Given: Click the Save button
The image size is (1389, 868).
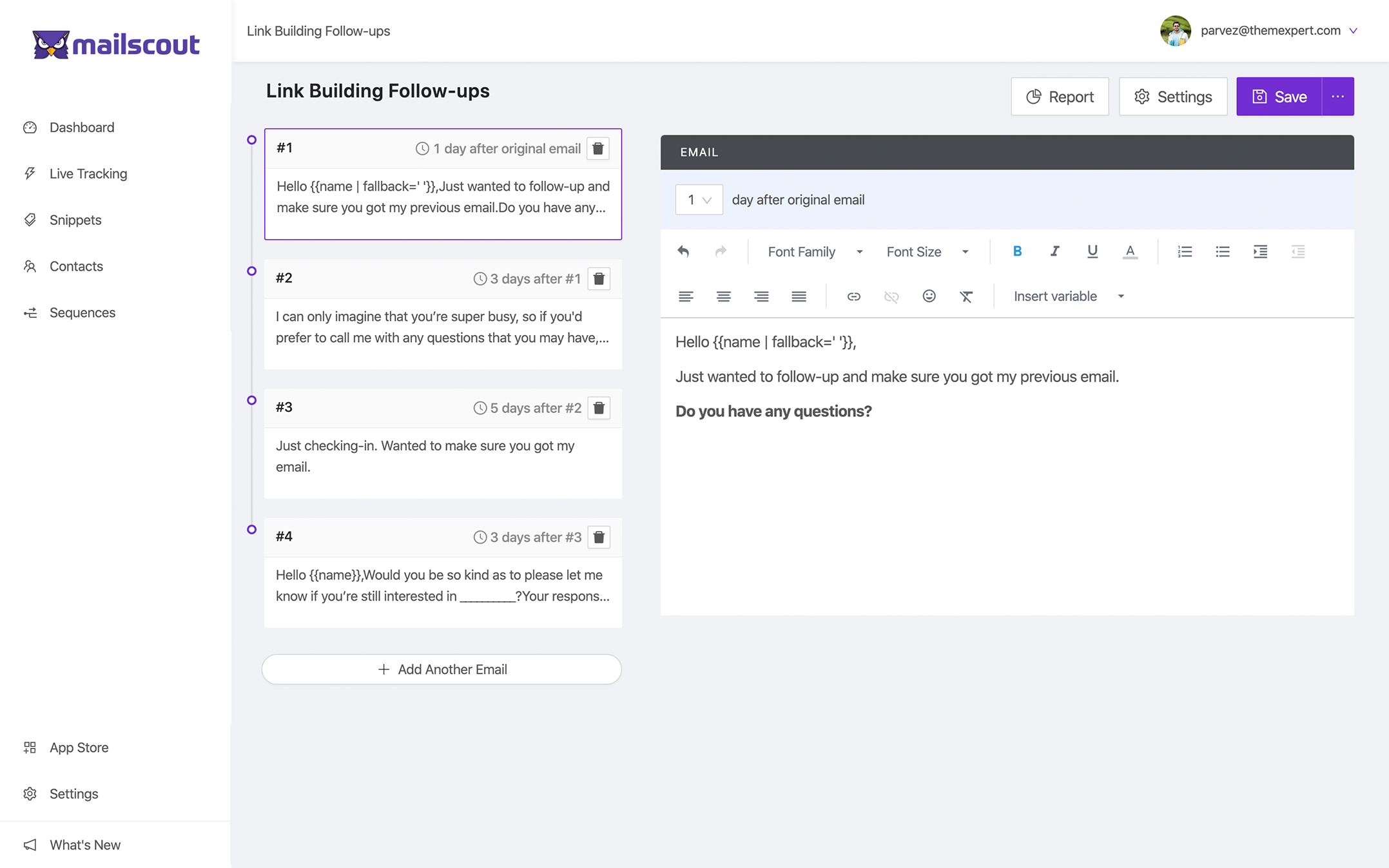Looking at the screenshot, I should (1279, 97).
